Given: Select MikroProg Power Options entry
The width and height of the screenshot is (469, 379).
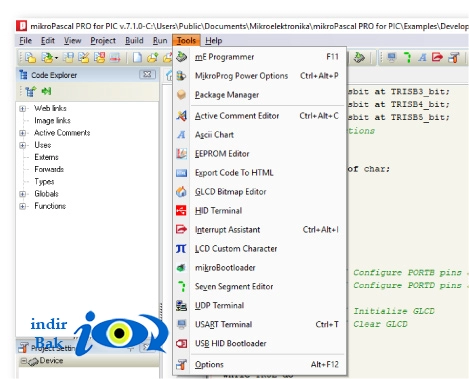Looking at the screenshot, I should pos(260,76).
